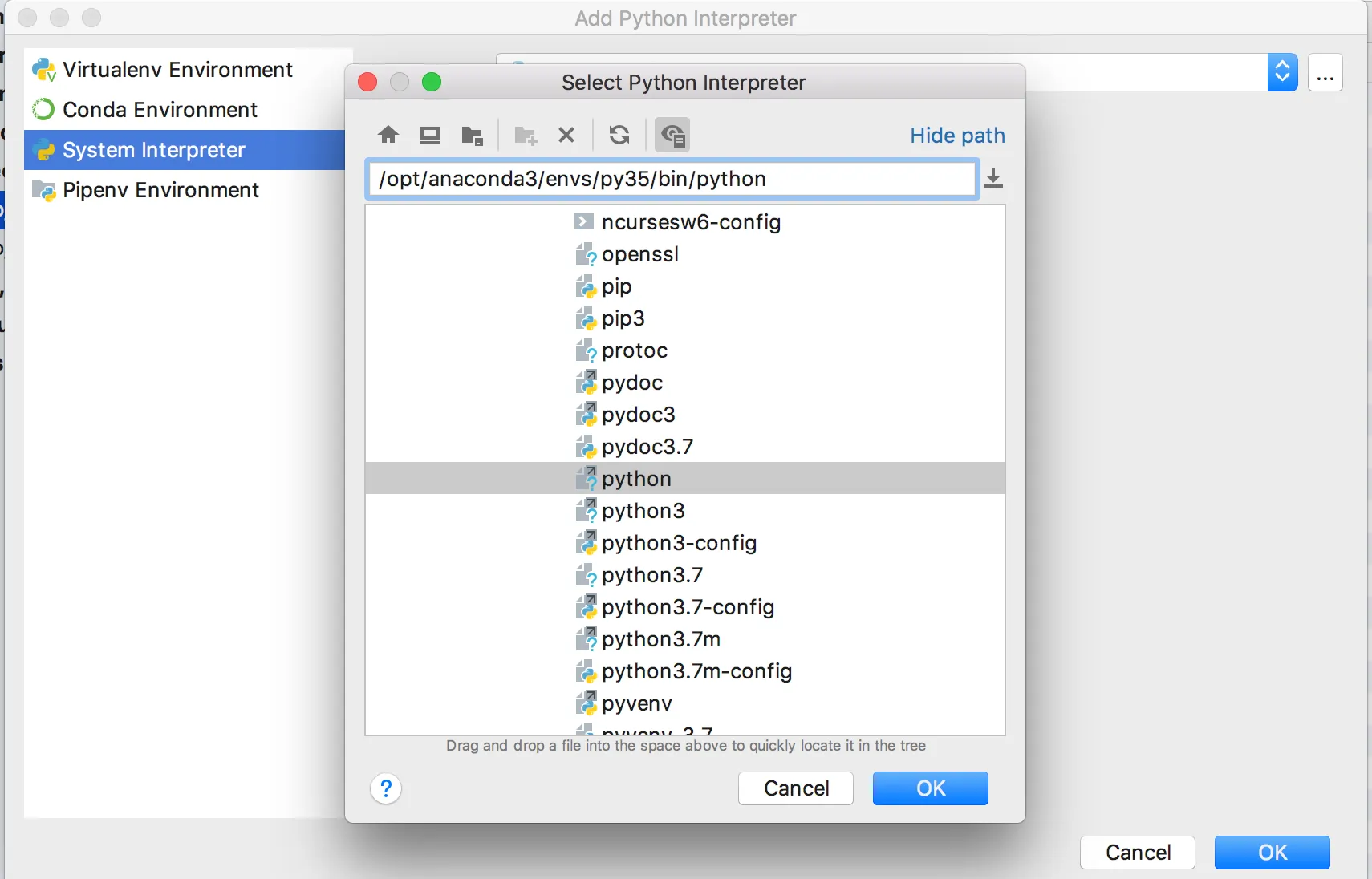Open the interpreter browse ellipsis button
The width and height of the screenshot is (1372, 879).
[1325, 73]
